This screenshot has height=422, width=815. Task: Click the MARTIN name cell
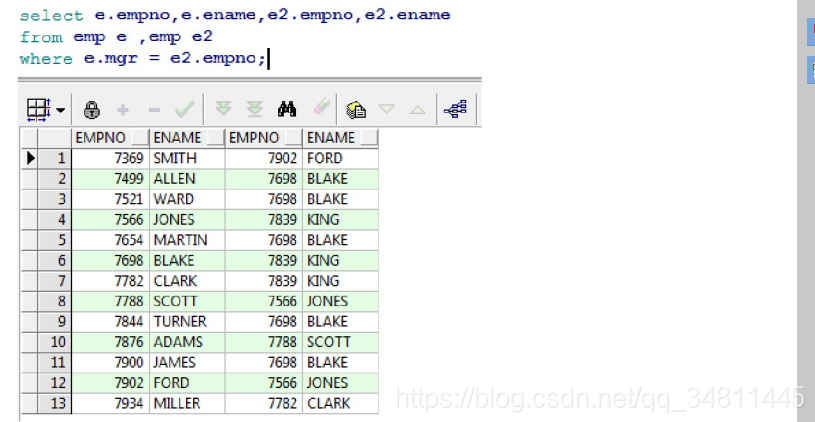(x=187, y=240)
